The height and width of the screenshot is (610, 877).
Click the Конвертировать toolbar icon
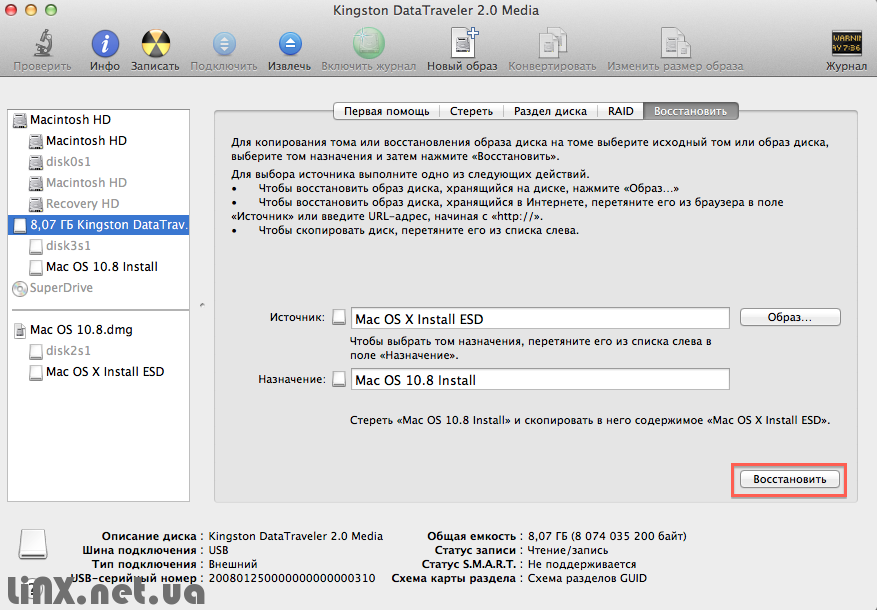(552, 44)
